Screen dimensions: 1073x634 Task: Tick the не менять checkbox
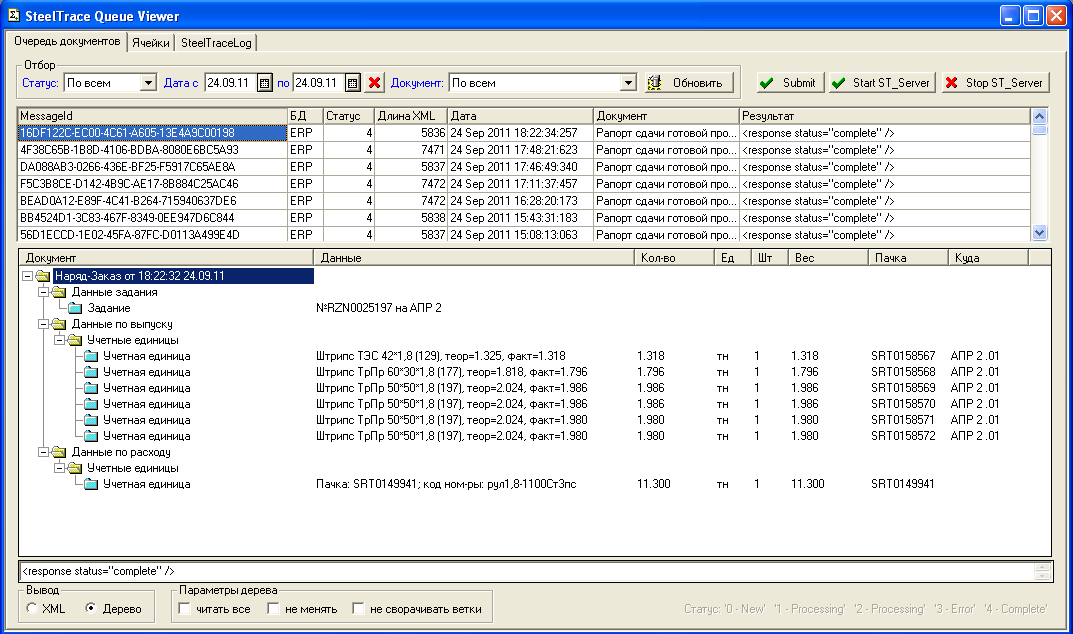coord(273,609)
